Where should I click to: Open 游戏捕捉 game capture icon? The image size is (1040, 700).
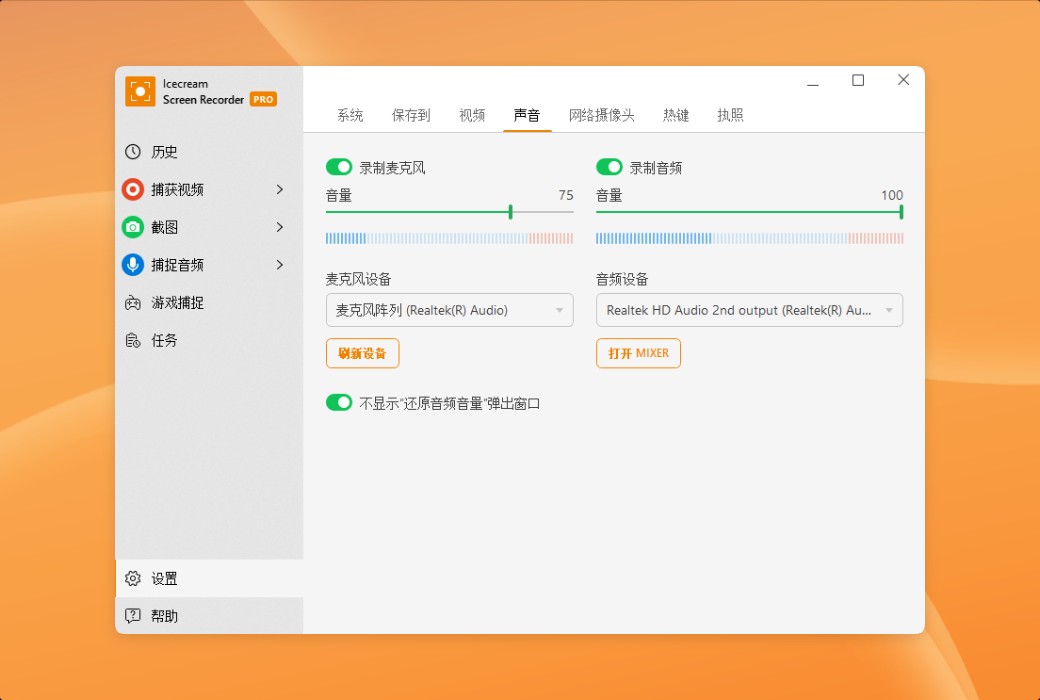click(x=133, y=302)
